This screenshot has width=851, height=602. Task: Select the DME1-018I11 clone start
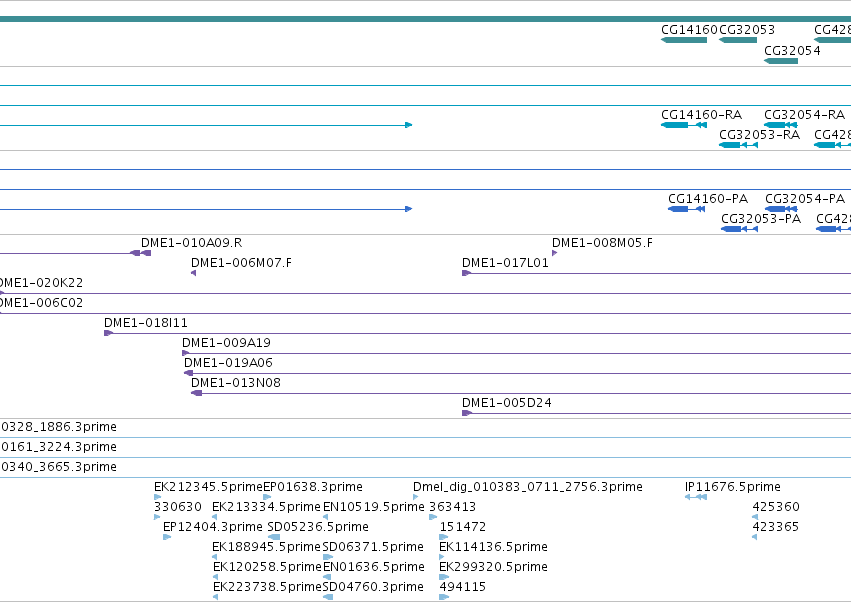(x=108, y=333)
